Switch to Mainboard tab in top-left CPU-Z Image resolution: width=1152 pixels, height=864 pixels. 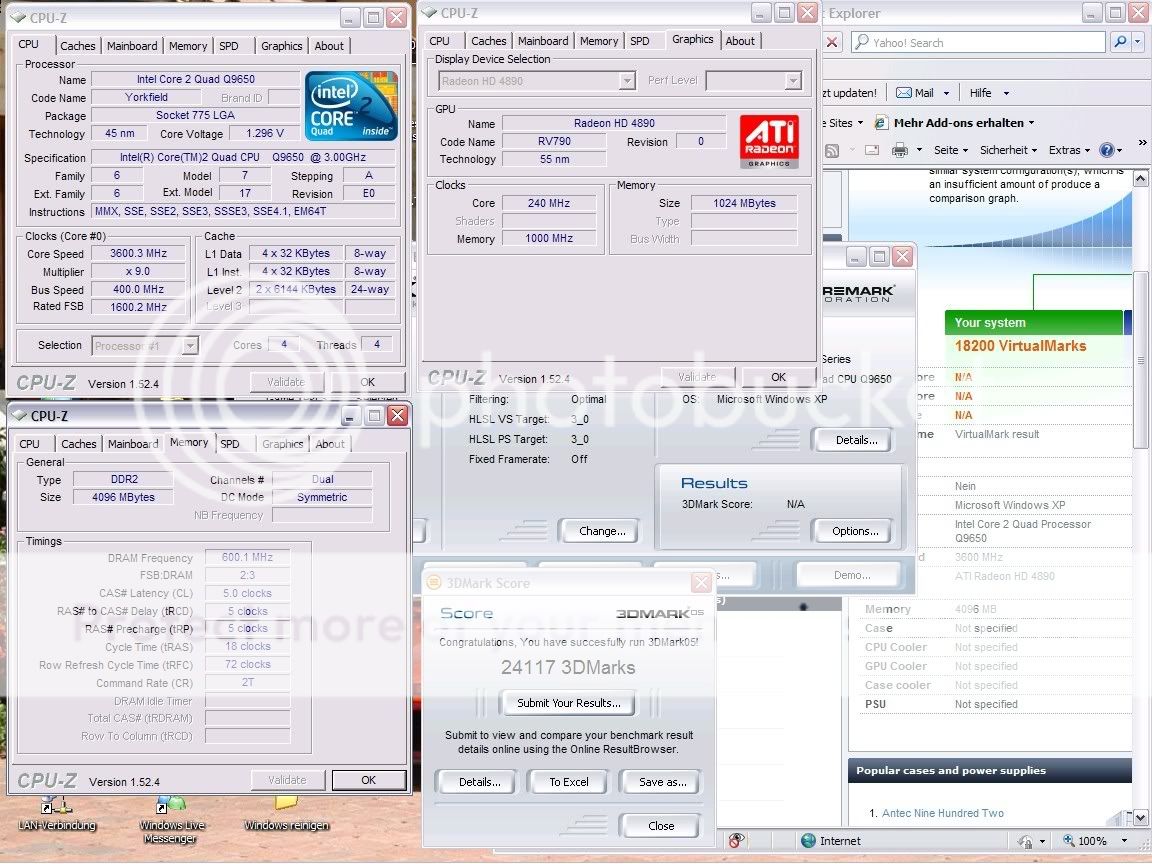click(x=132, y=46)
